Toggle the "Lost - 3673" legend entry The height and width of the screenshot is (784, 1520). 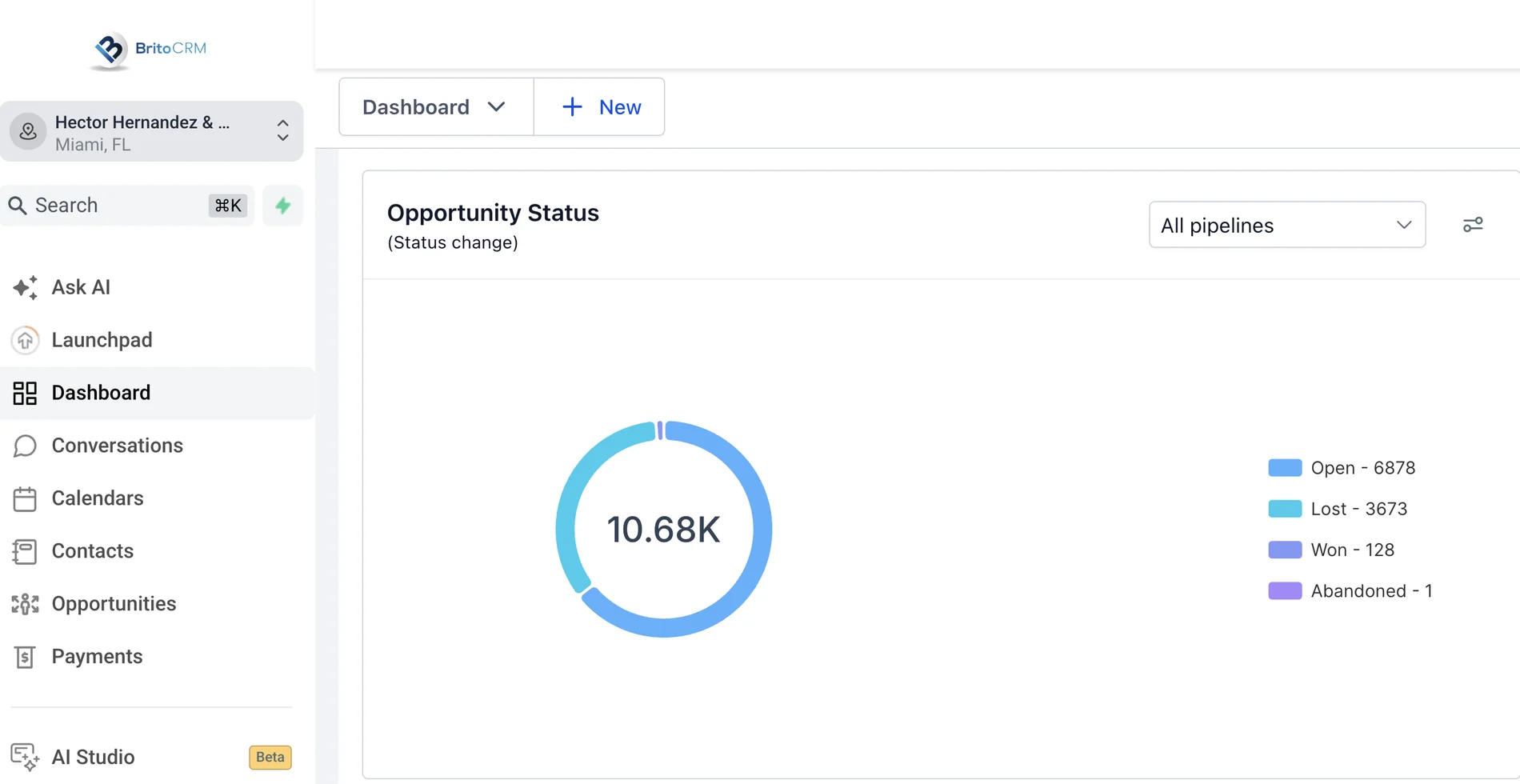coord(1338,509)
